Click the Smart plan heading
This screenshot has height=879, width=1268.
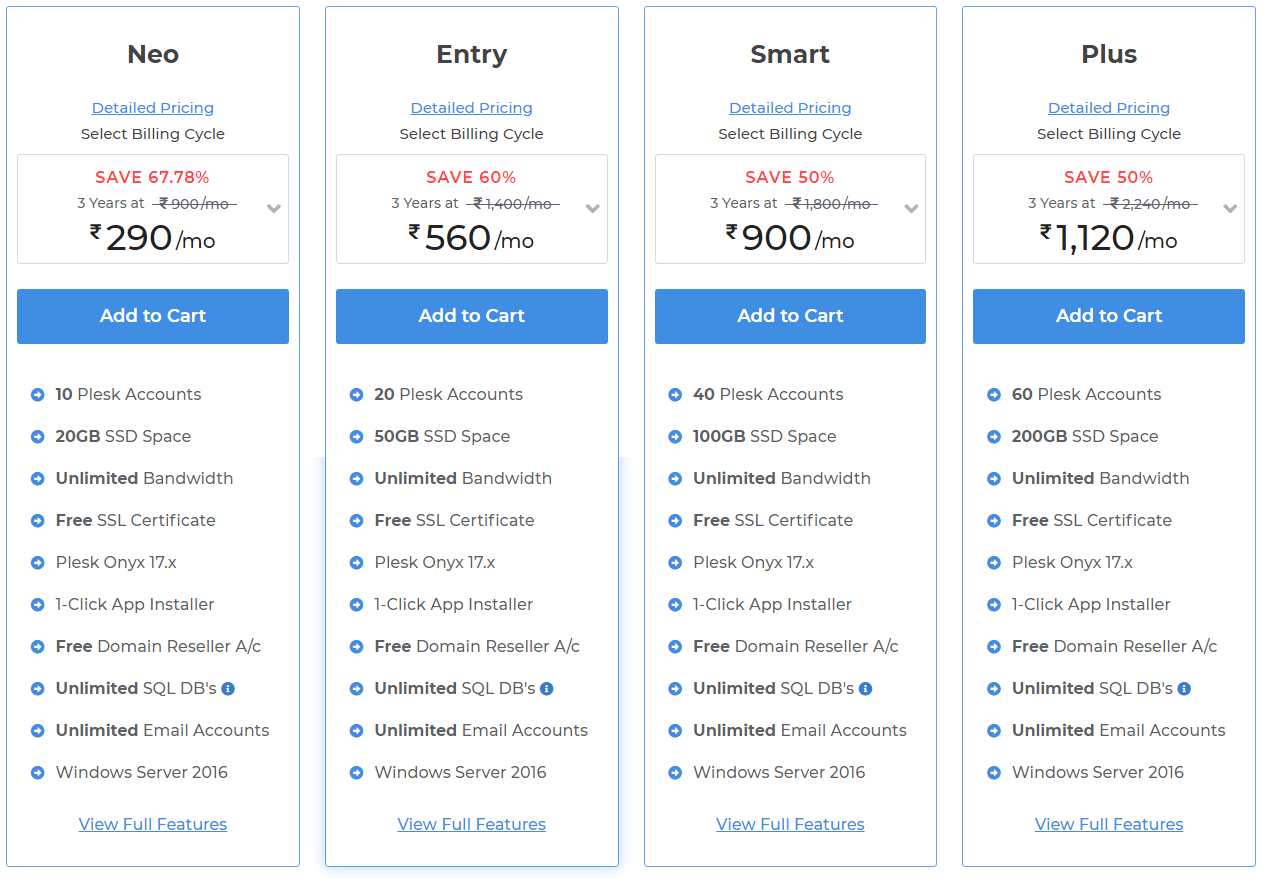click(790, 54)
